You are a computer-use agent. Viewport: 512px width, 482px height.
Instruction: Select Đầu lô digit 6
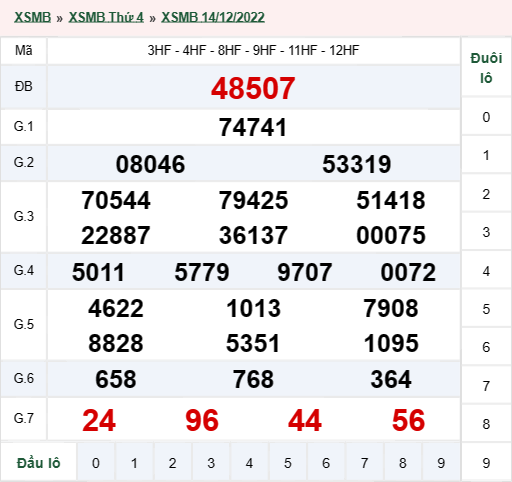pyautogui.click(x=326, y=463)
